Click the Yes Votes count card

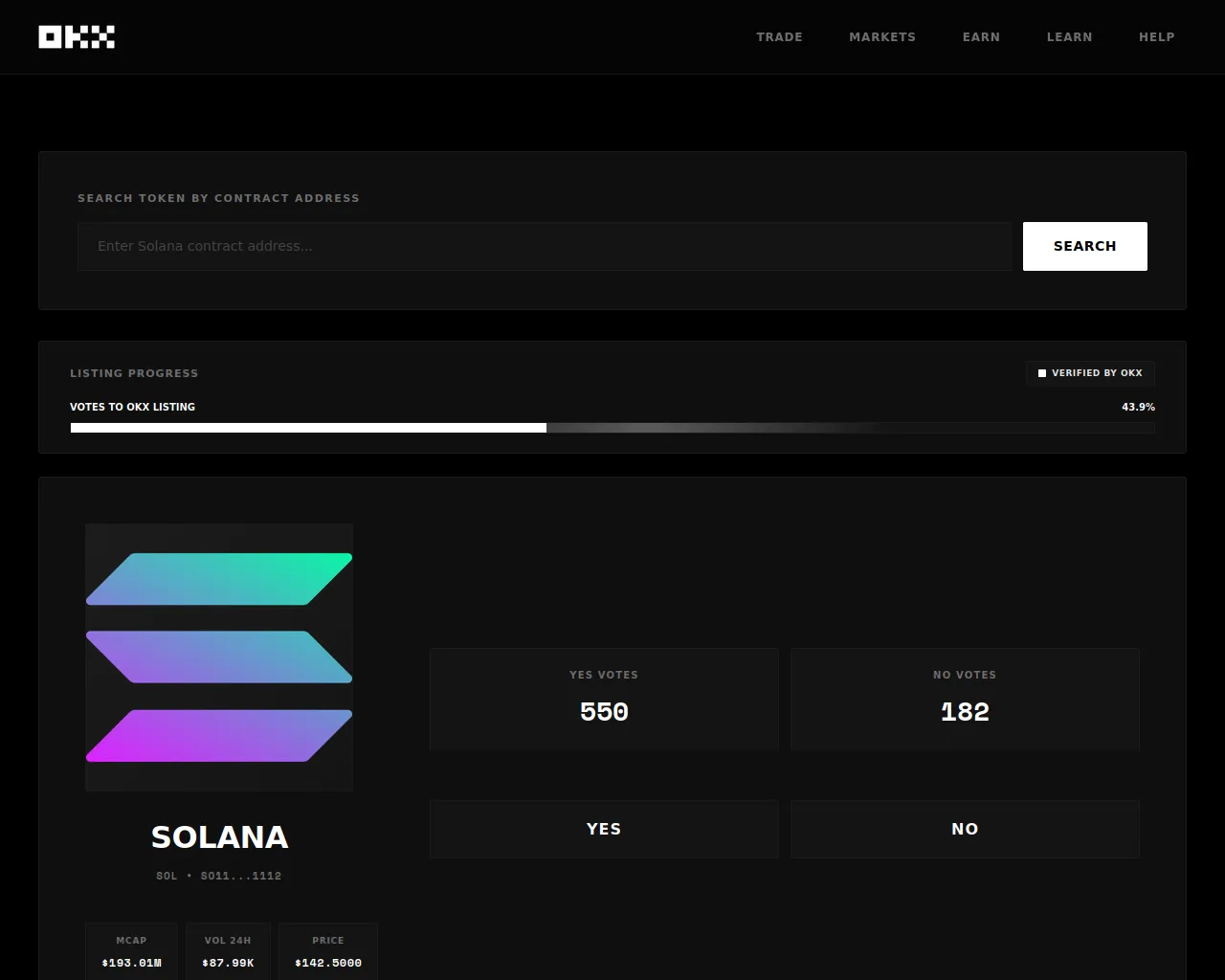tap(604, 699)
